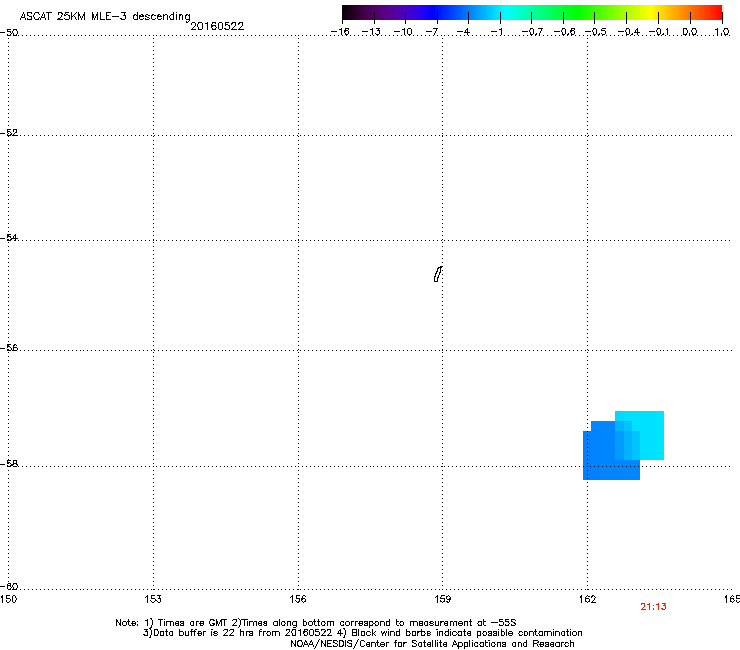The height and width of the screenshot is (650, 740).
Task: Click the longitude label 153
Action: point(153,599)
